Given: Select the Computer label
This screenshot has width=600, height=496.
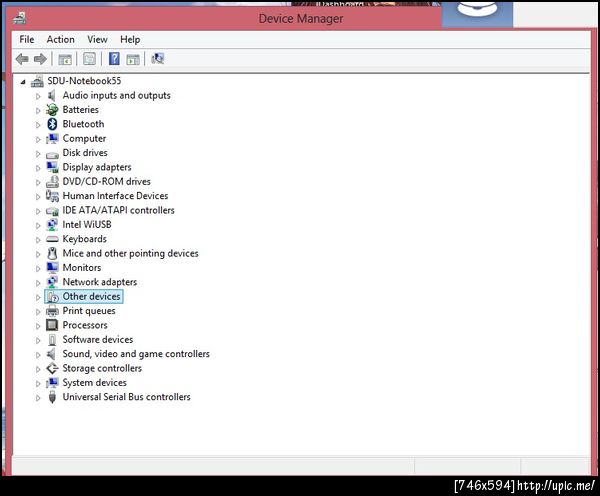Looking at the screenshot, I should [84, 139].
